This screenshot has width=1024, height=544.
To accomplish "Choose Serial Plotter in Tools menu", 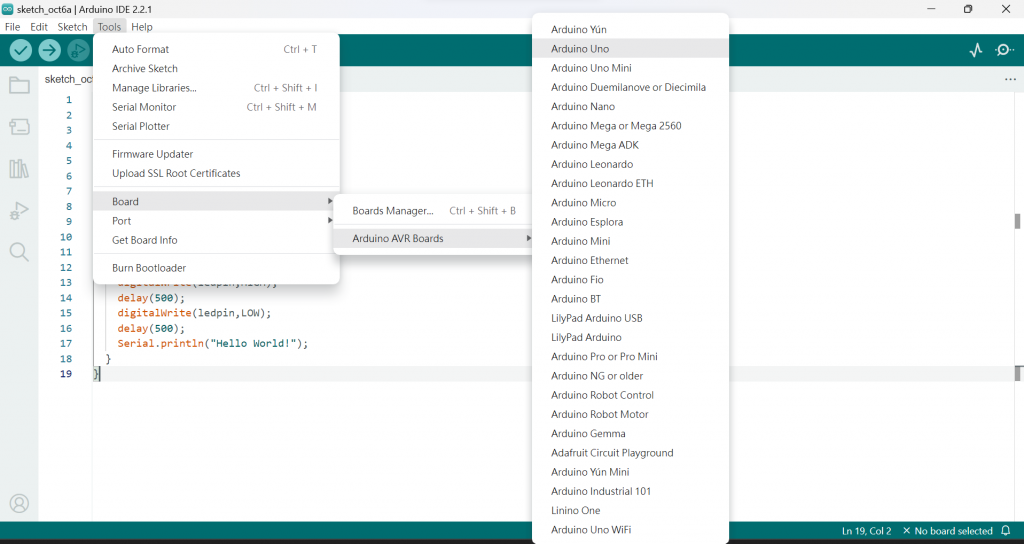I will point(216,126).
